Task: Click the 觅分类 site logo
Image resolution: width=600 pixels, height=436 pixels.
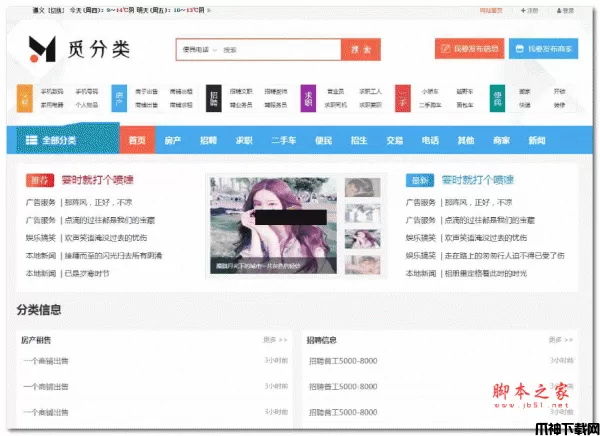Action: tap(79, 49)
